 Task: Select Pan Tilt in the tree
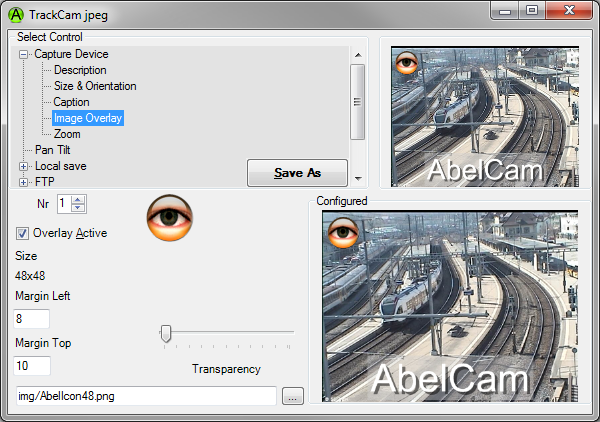[52, 150]
